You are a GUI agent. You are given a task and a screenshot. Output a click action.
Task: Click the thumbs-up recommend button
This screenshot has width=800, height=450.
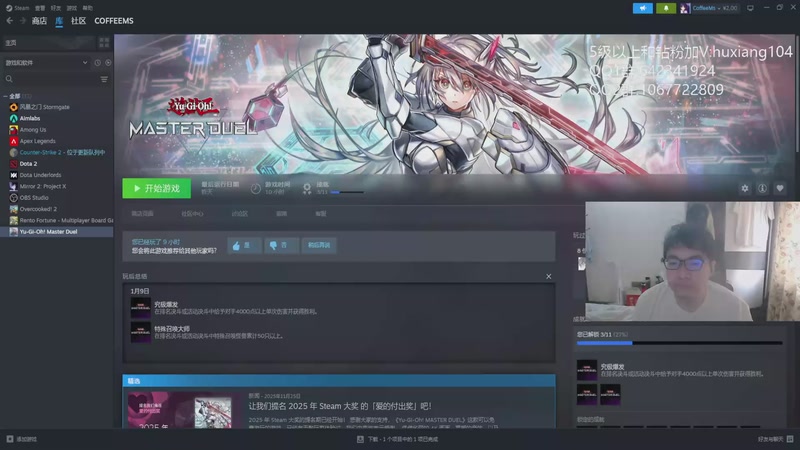(x=244, y=245)
